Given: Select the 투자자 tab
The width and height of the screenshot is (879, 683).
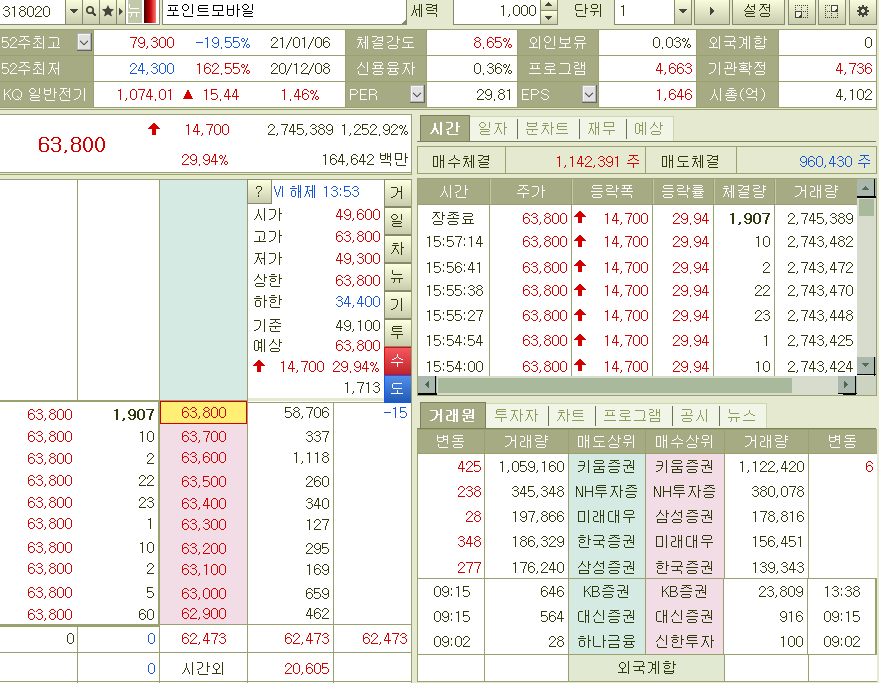Looking at the screenshot, I should coord(516,416).
